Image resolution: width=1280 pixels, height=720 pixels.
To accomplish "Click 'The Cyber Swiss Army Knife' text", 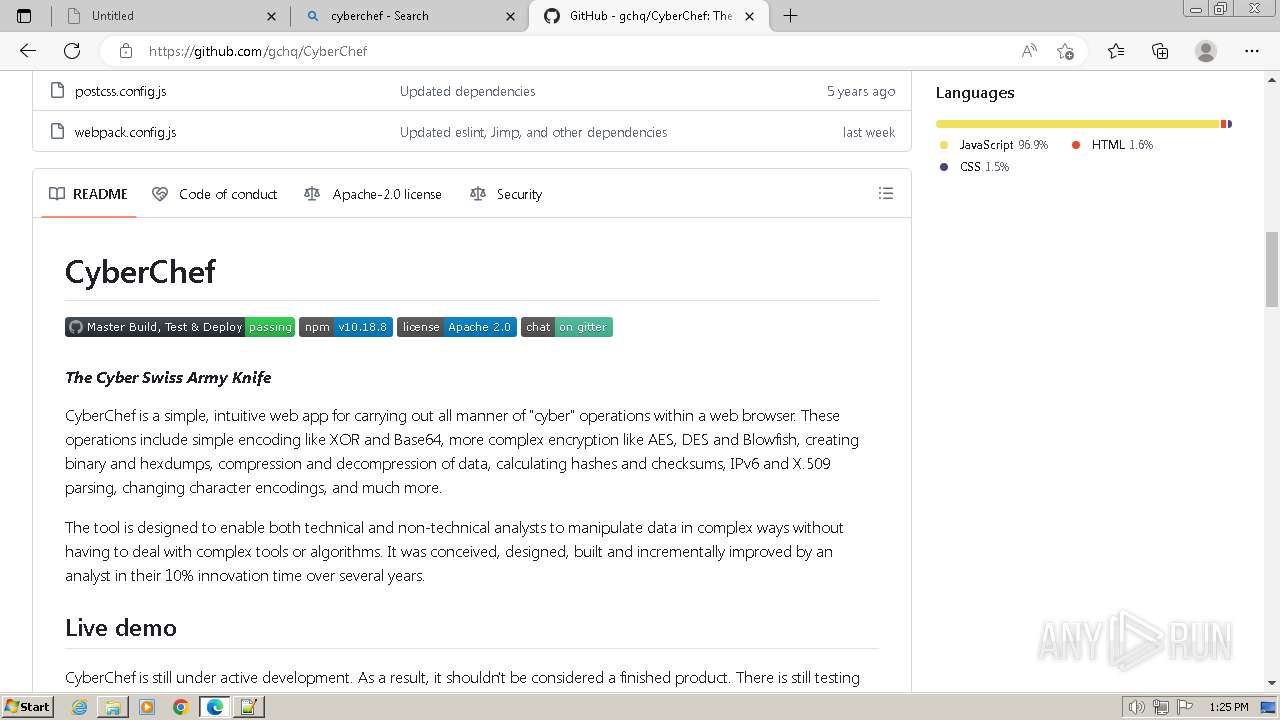I will pos(168,378).
